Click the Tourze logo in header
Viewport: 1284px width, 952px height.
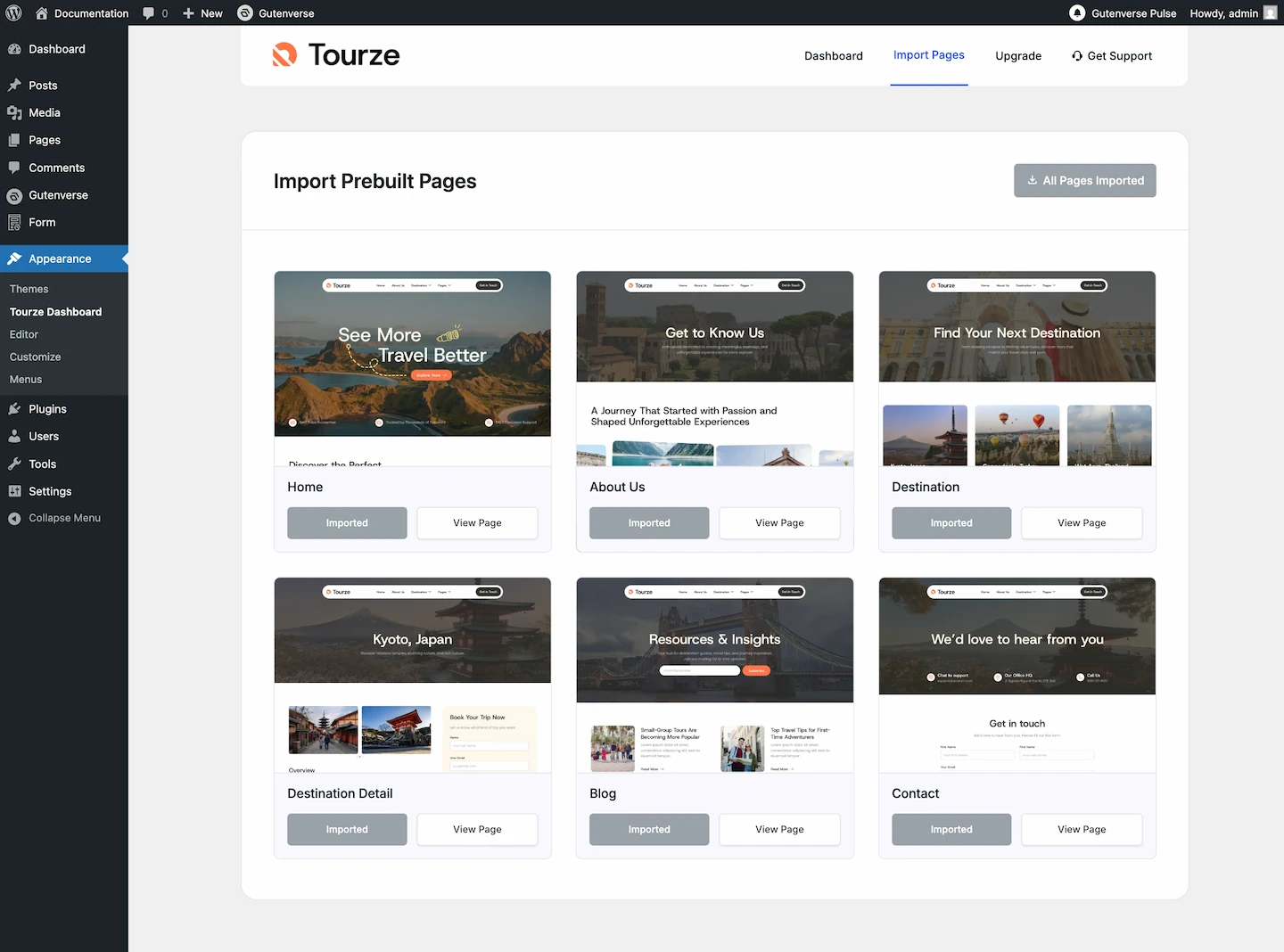click(336, 55)
